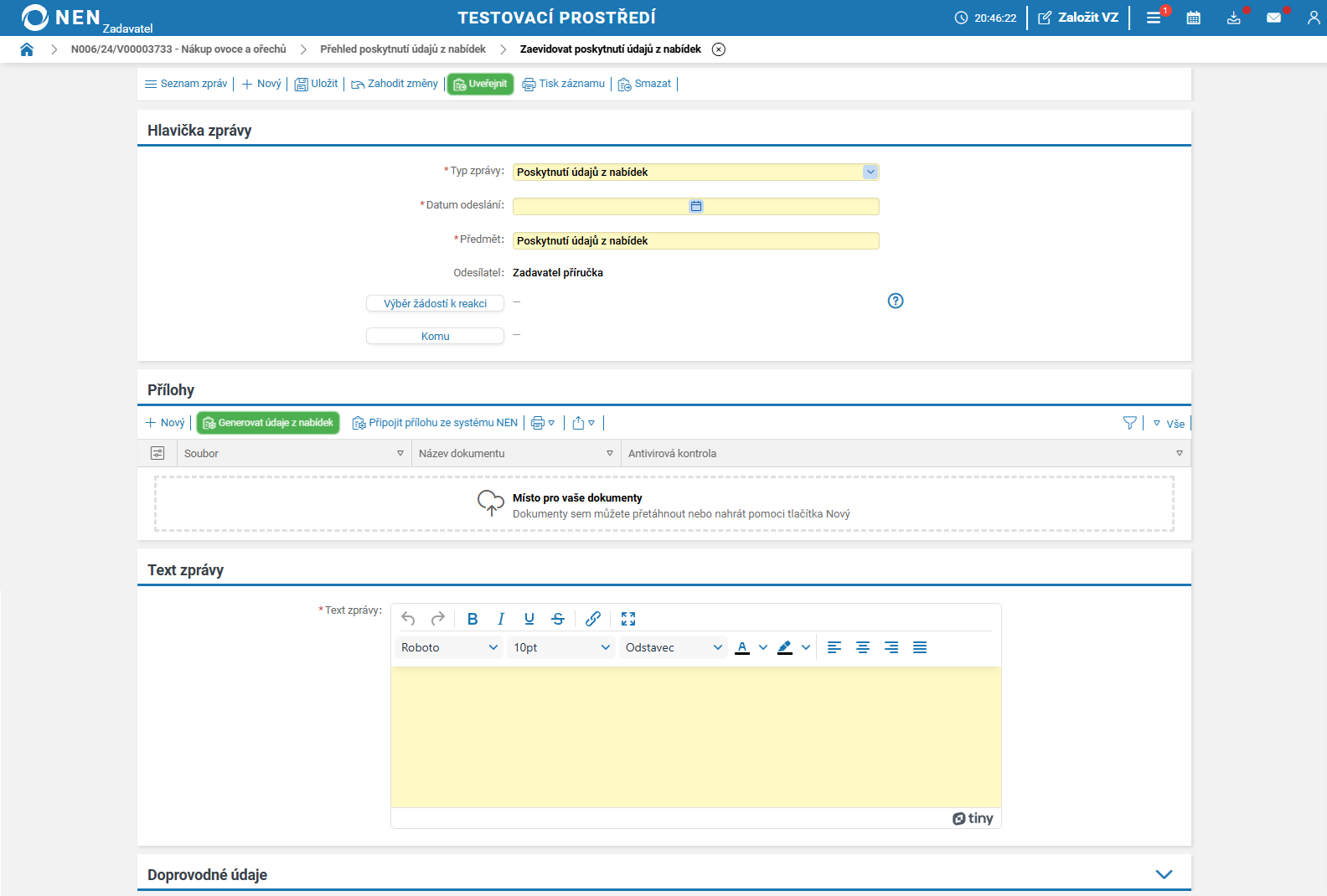Expand the Doprovodné údaje section

pyautogui.click(x=1164, y=874)
